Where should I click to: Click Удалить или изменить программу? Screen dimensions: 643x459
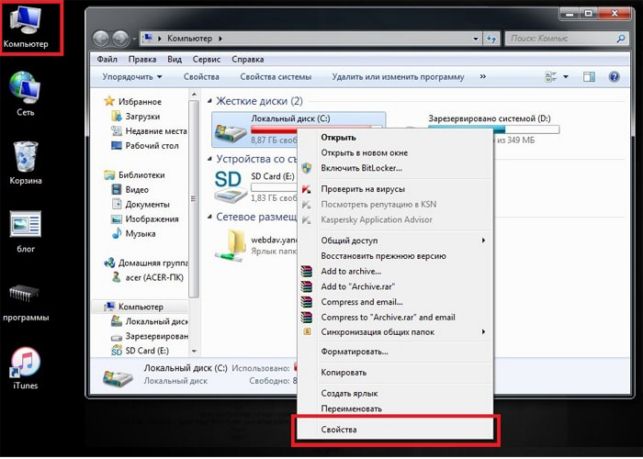(398, 77)
